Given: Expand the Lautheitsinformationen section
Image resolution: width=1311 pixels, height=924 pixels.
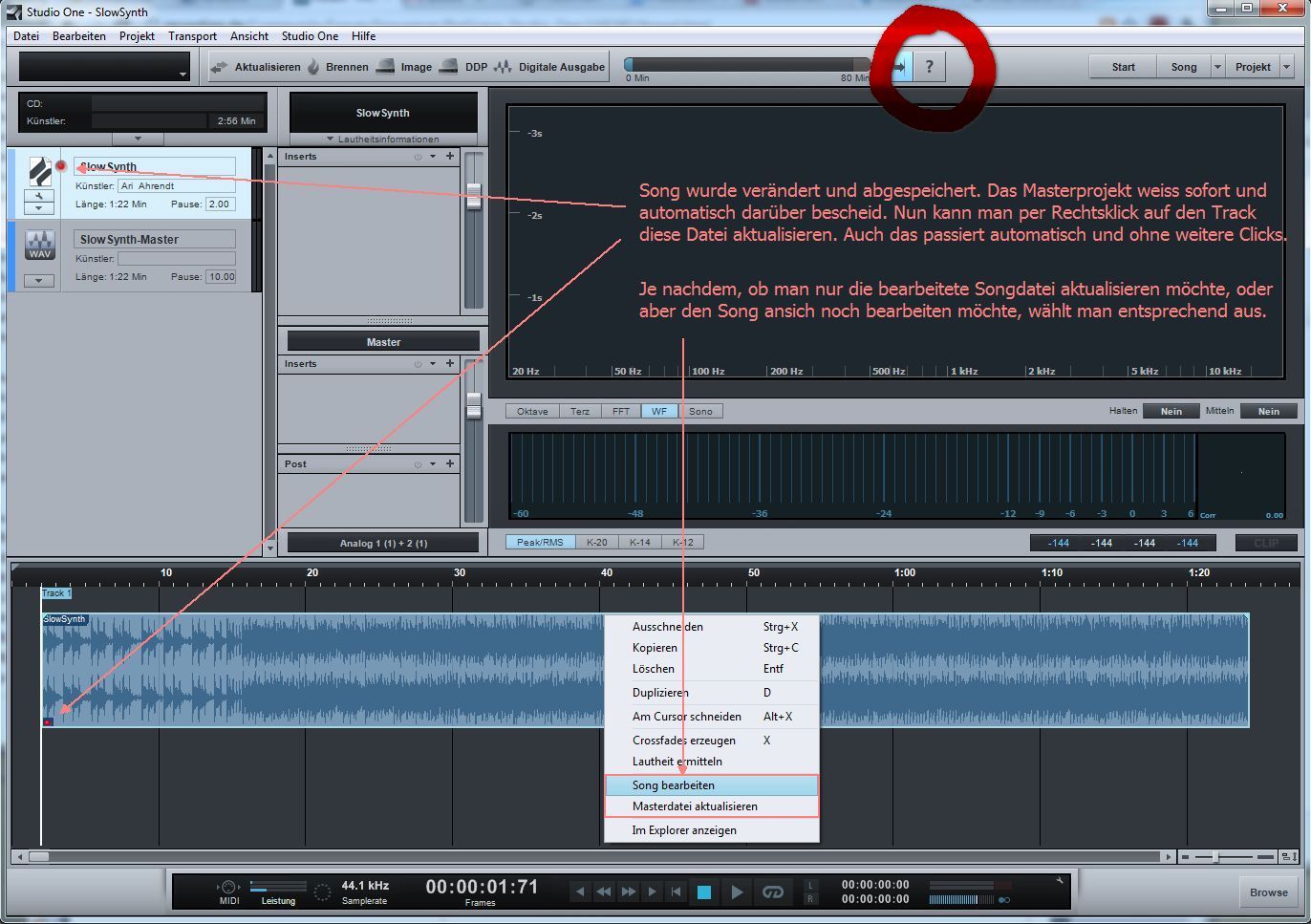Looking at the screenshot, I should pos(383,139).
